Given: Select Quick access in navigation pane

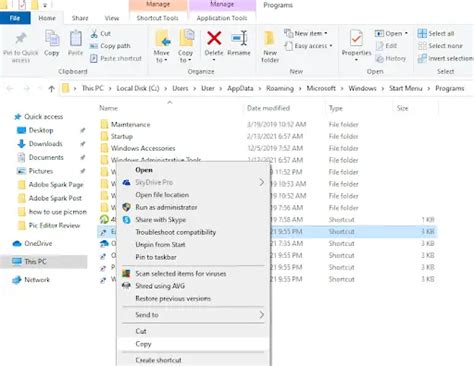Looking at the screenshot, I should click(43, 117).
